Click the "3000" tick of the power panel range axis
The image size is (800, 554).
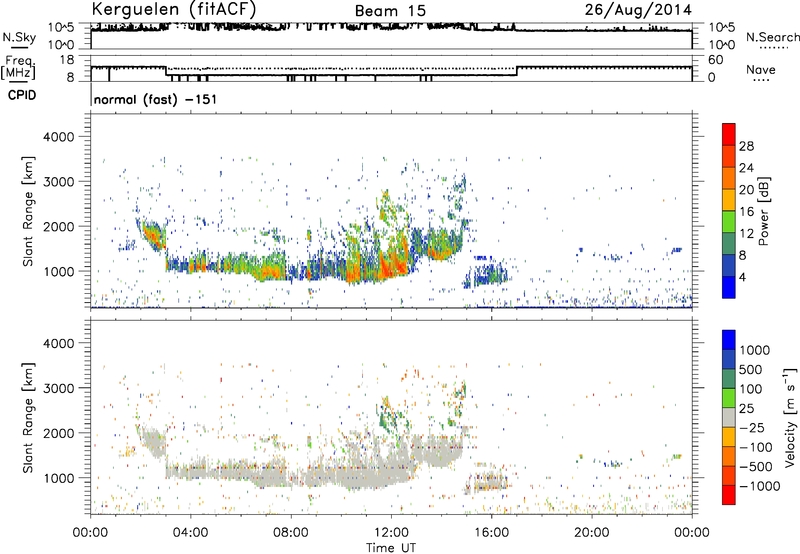[59, 182]
